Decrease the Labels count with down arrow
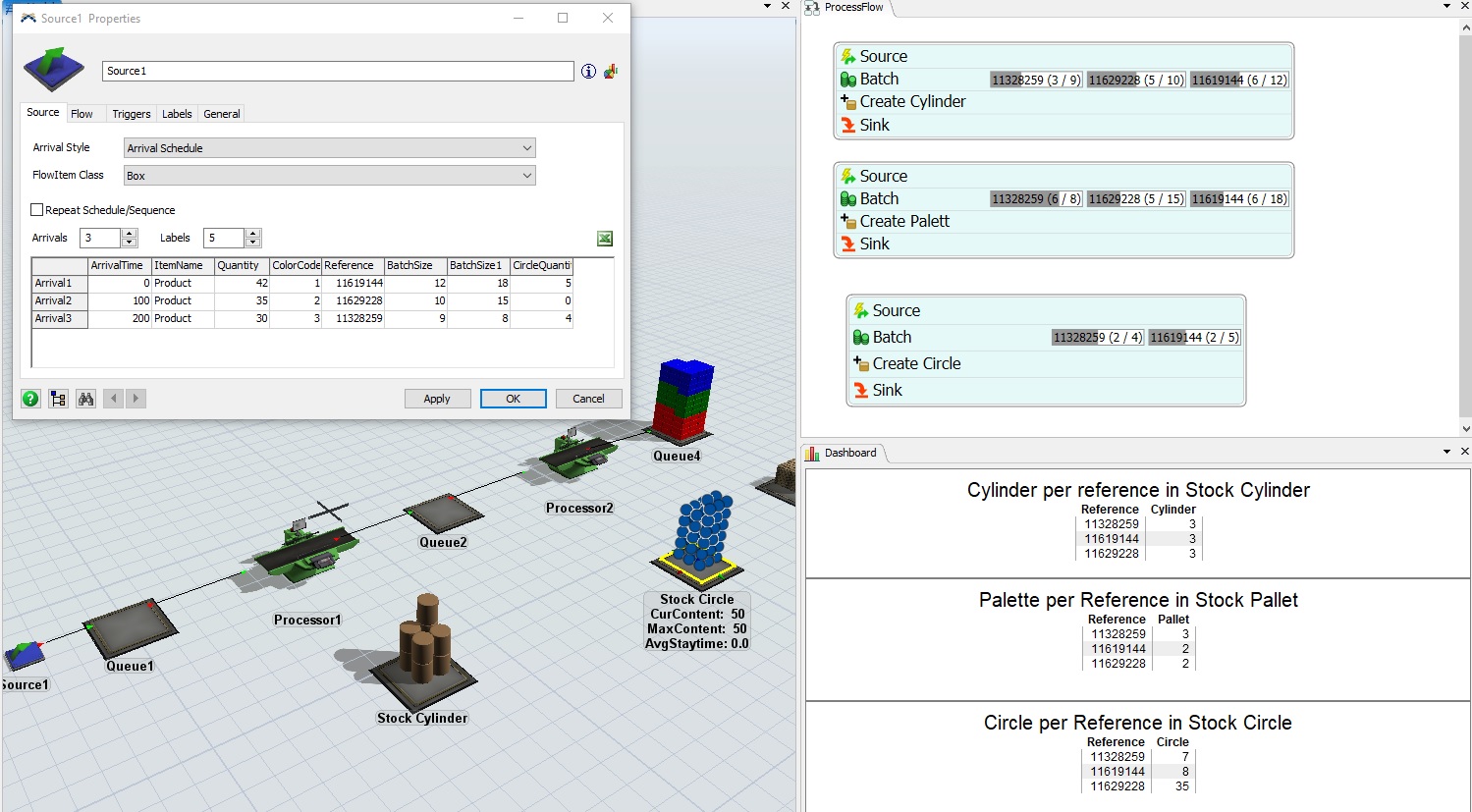1472x812 pixels. (x=253, y=243)
